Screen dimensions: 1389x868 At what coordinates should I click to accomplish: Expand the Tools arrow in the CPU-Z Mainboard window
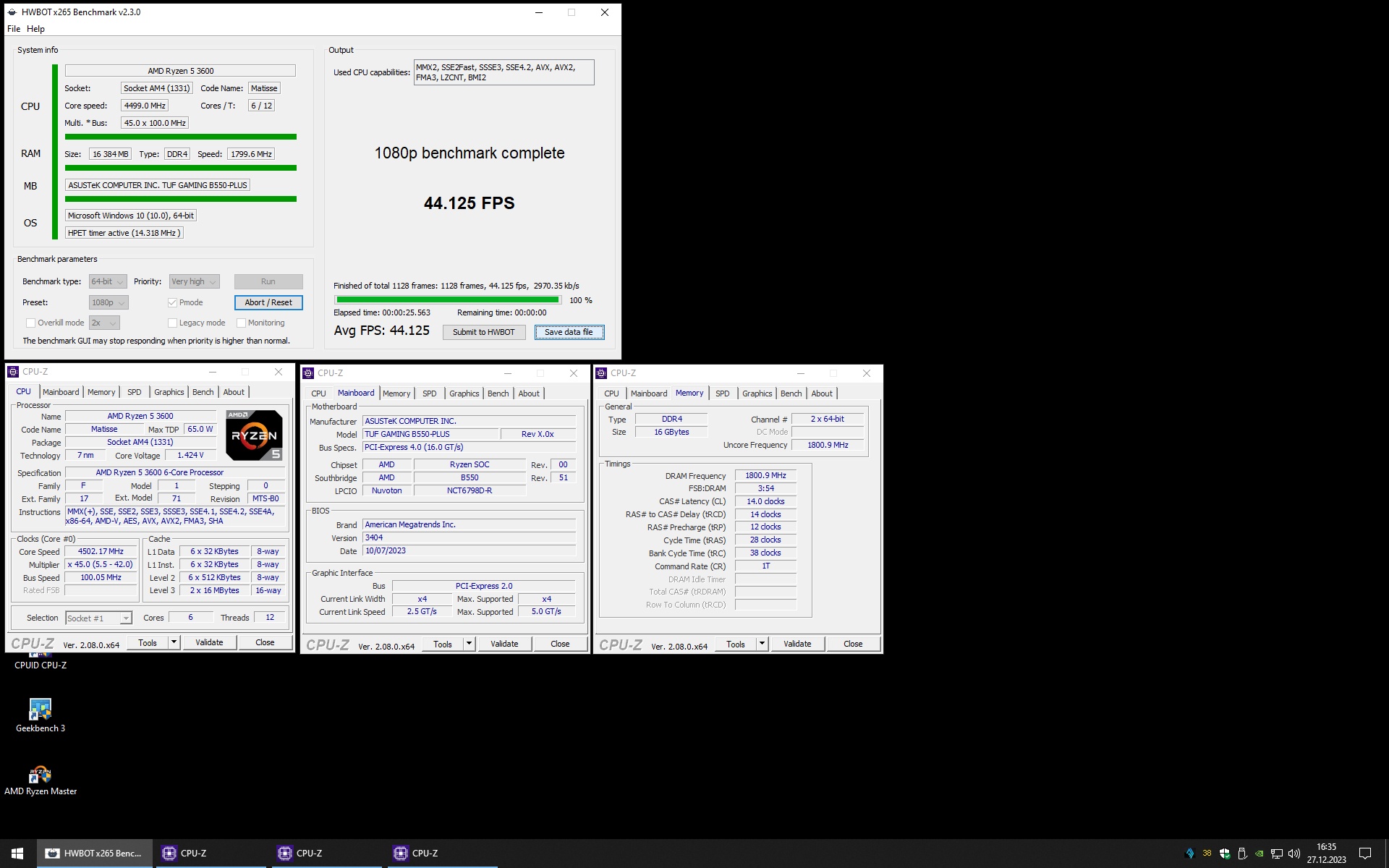tap(469, 644)
